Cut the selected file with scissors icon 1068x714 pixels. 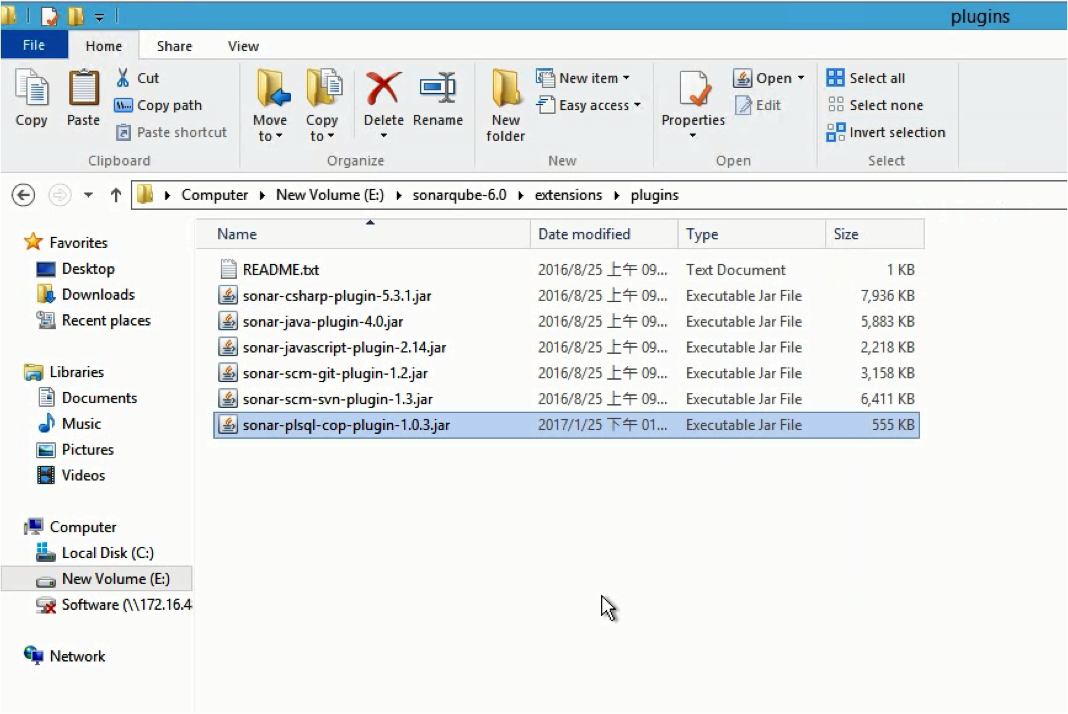coord(123,78)
